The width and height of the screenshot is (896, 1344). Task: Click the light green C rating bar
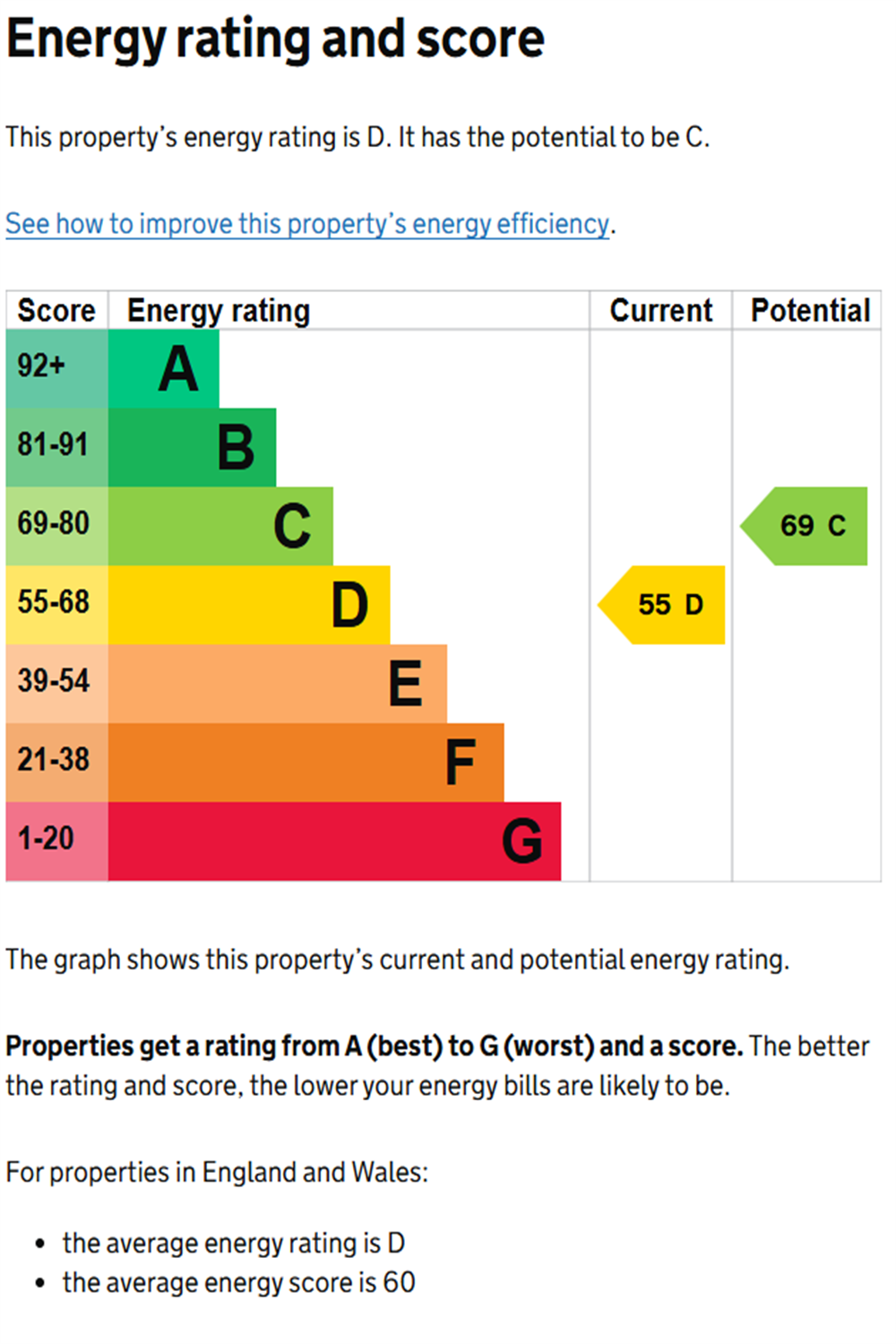click(220, 526)
